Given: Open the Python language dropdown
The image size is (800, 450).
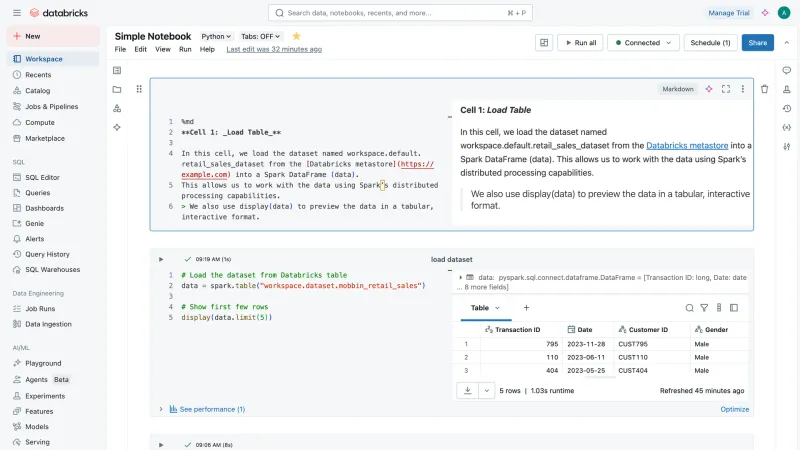Looking at the screenshot, I should pyautogui.click(x=216, y=36).
